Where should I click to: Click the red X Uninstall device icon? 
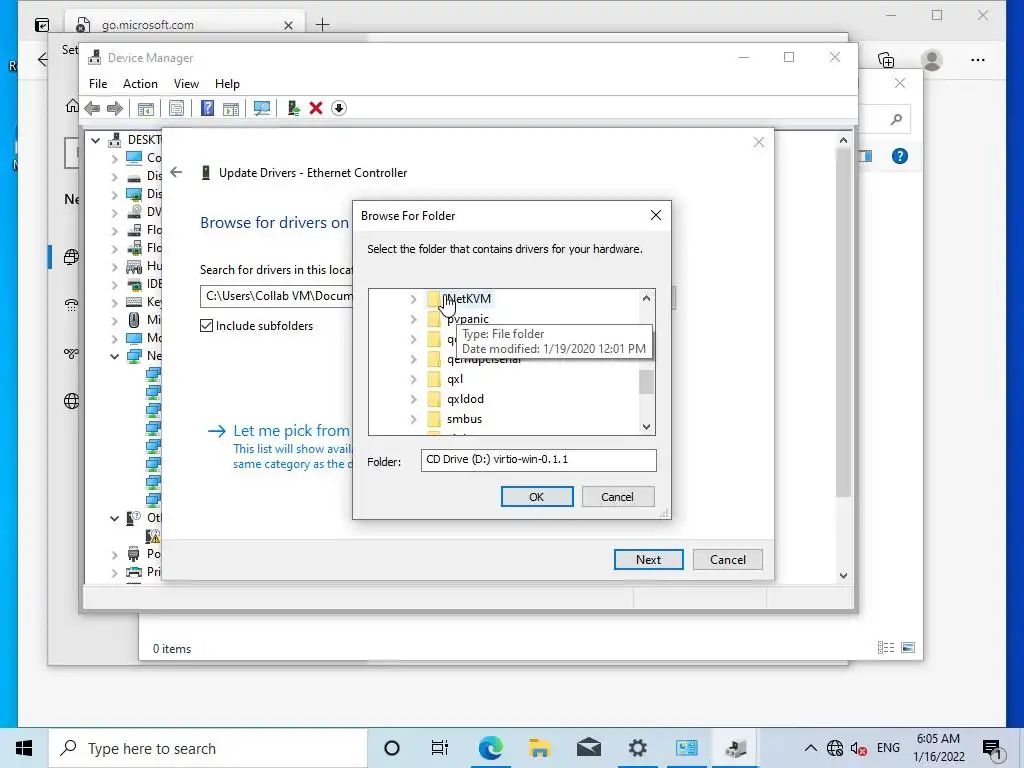tap(316, 108)
